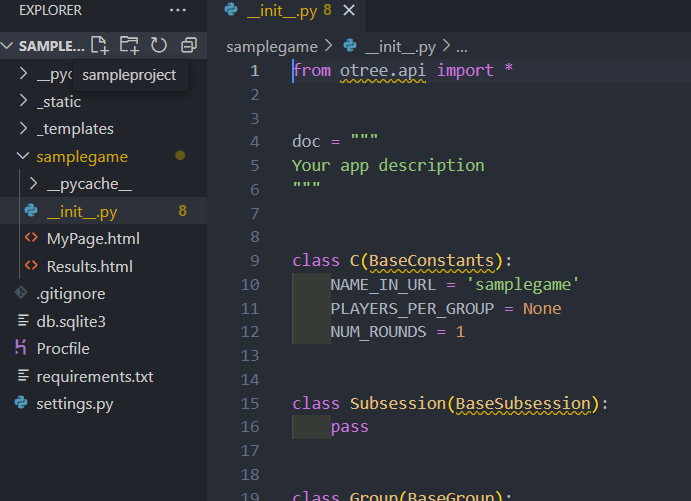Viewport: 691px width, 501px height.
Task: Refresh the Explorer file tree
Action: tap(159, 45)
